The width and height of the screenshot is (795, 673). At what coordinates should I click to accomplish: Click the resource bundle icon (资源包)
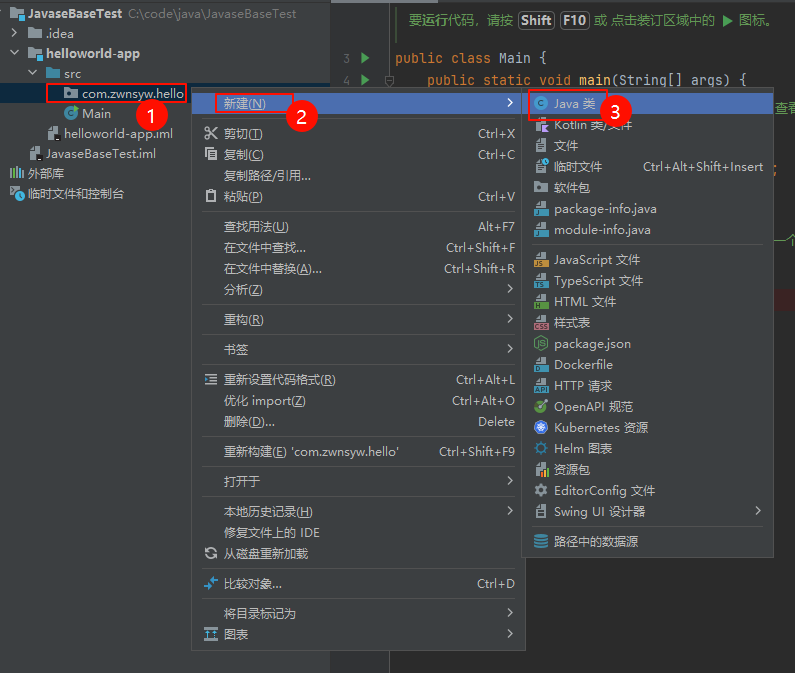542,470
